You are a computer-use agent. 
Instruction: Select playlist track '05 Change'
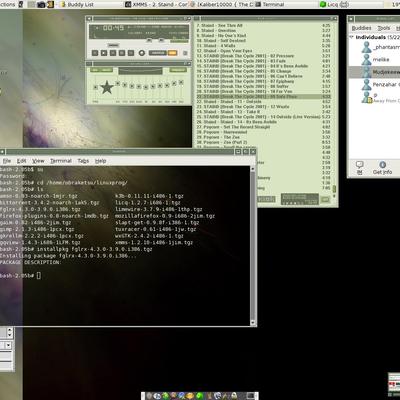[263, 71]
